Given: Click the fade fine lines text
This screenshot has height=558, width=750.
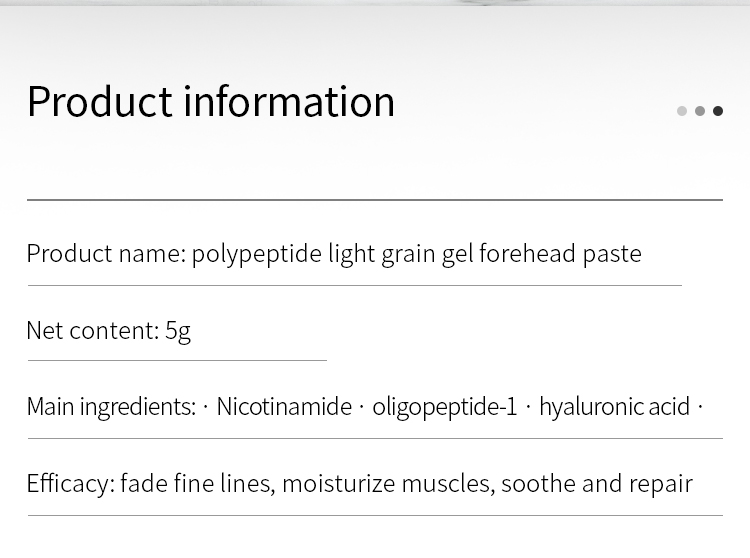Looking at the screenshot, I should 198,484.
